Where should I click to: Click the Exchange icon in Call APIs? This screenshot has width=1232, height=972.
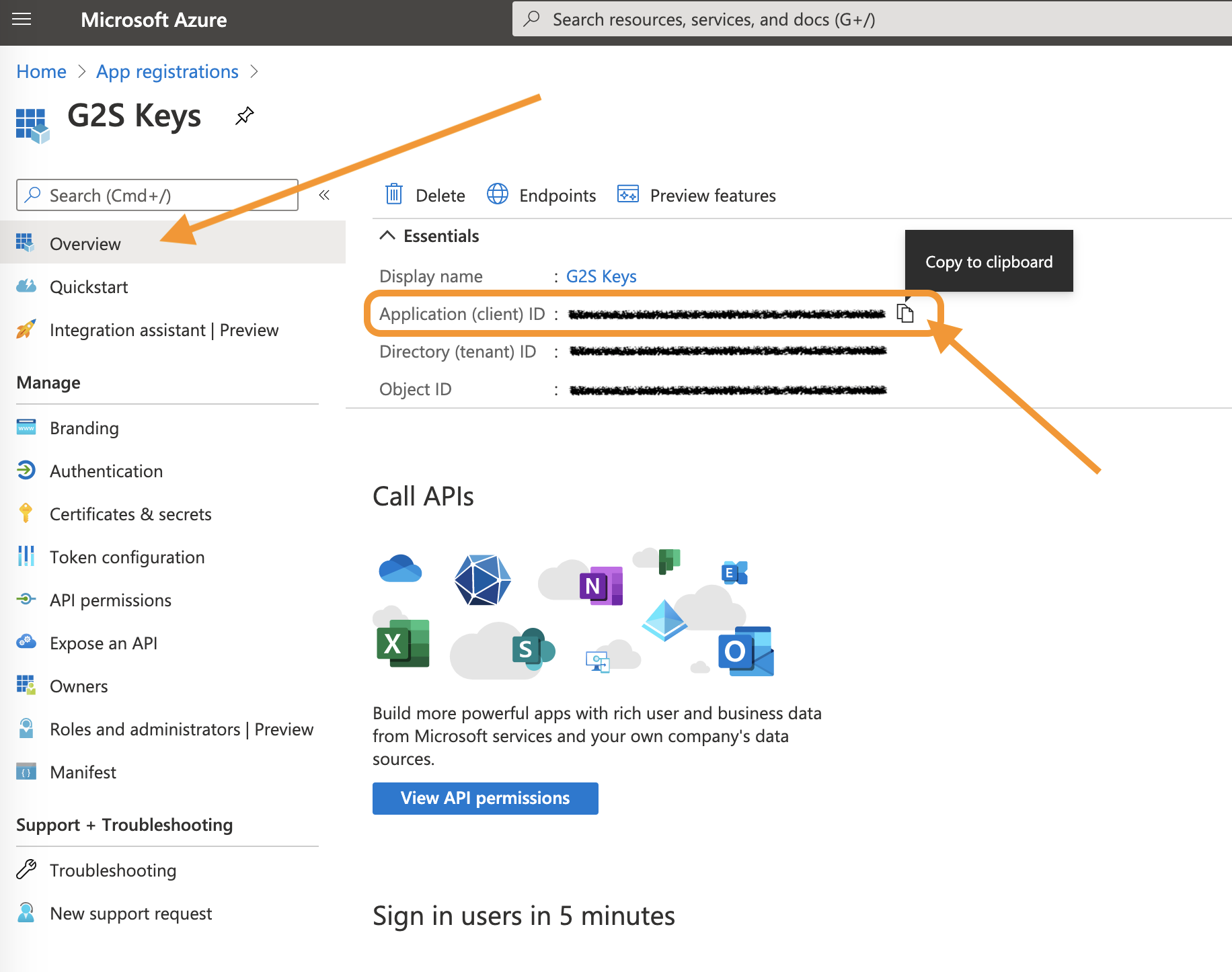tap(734, 573)
